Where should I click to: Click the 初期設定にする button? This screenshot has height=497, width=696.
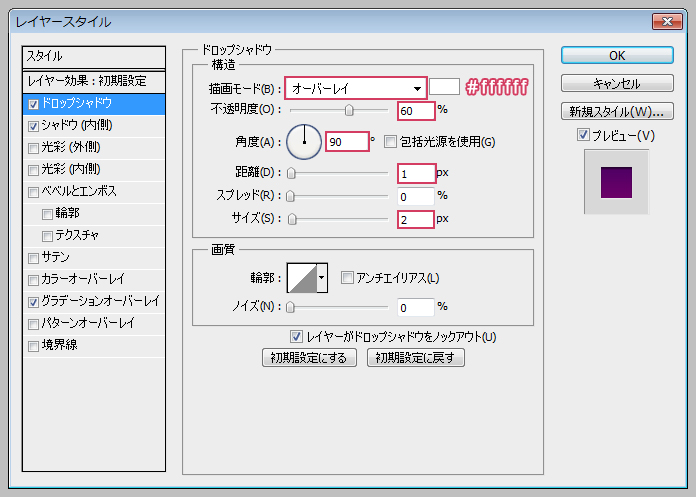(309, 358)
